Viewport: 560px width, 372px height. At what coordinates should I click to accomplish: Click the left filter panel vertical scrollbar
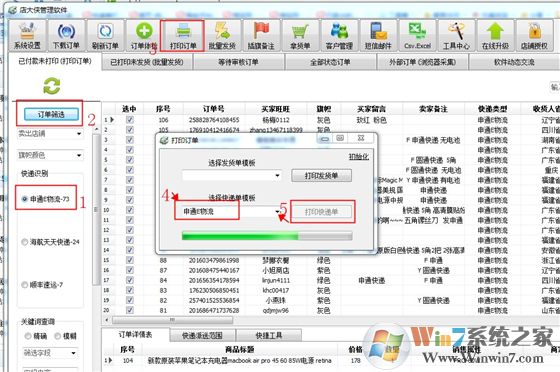tap(96, 210)
